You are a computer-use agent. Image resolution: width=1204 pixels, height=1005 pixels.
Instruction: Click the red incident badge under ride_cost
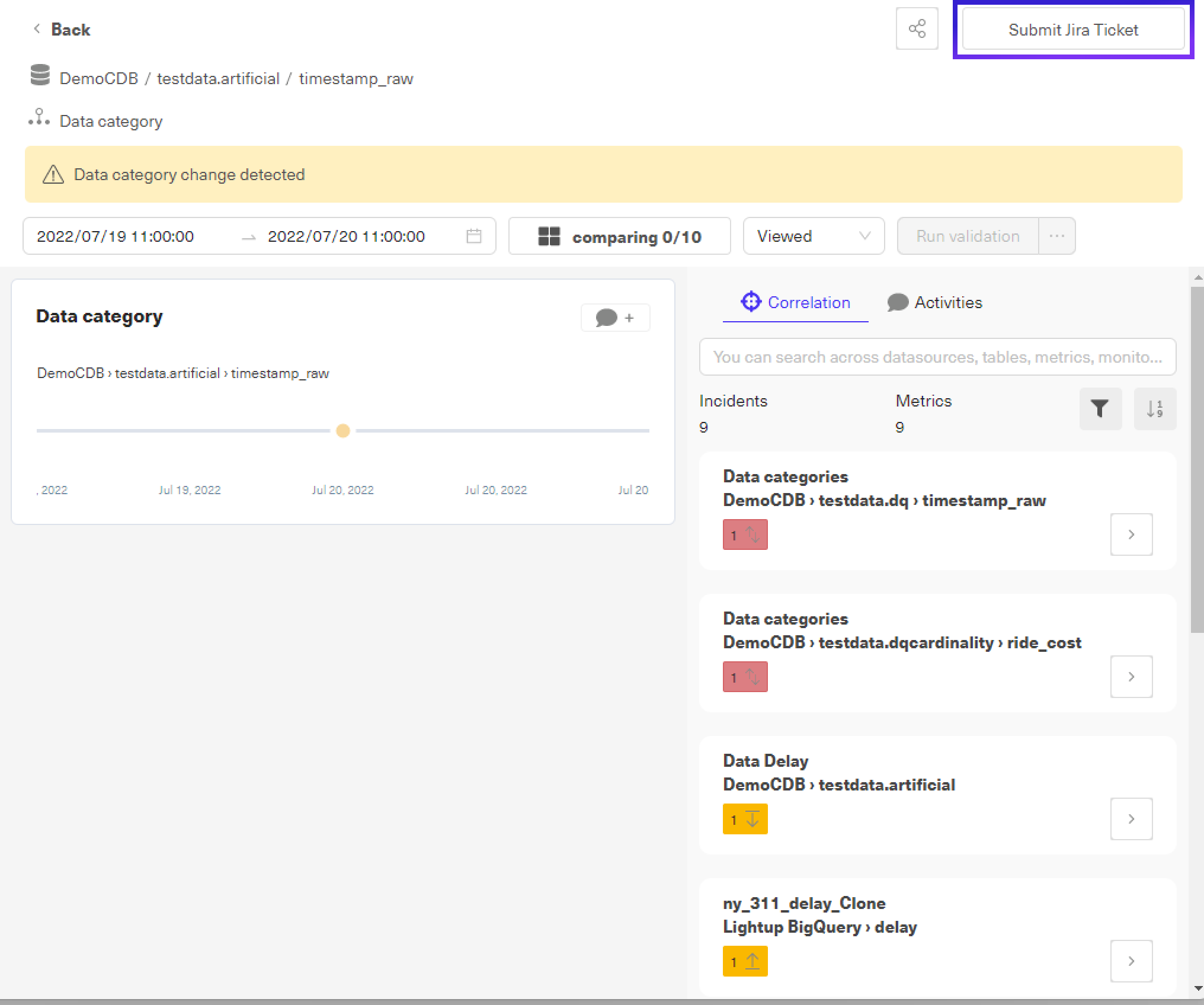pos(745,677)
